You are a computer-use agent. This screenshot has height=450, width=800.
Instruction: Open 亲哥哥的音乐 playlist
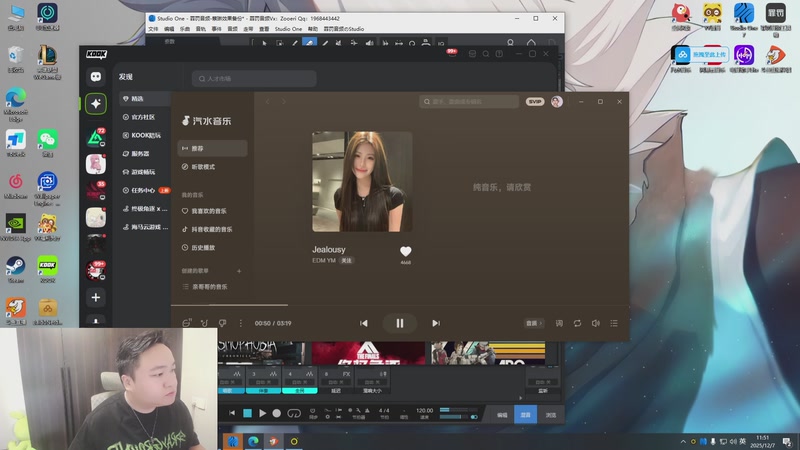coord(212,287)
